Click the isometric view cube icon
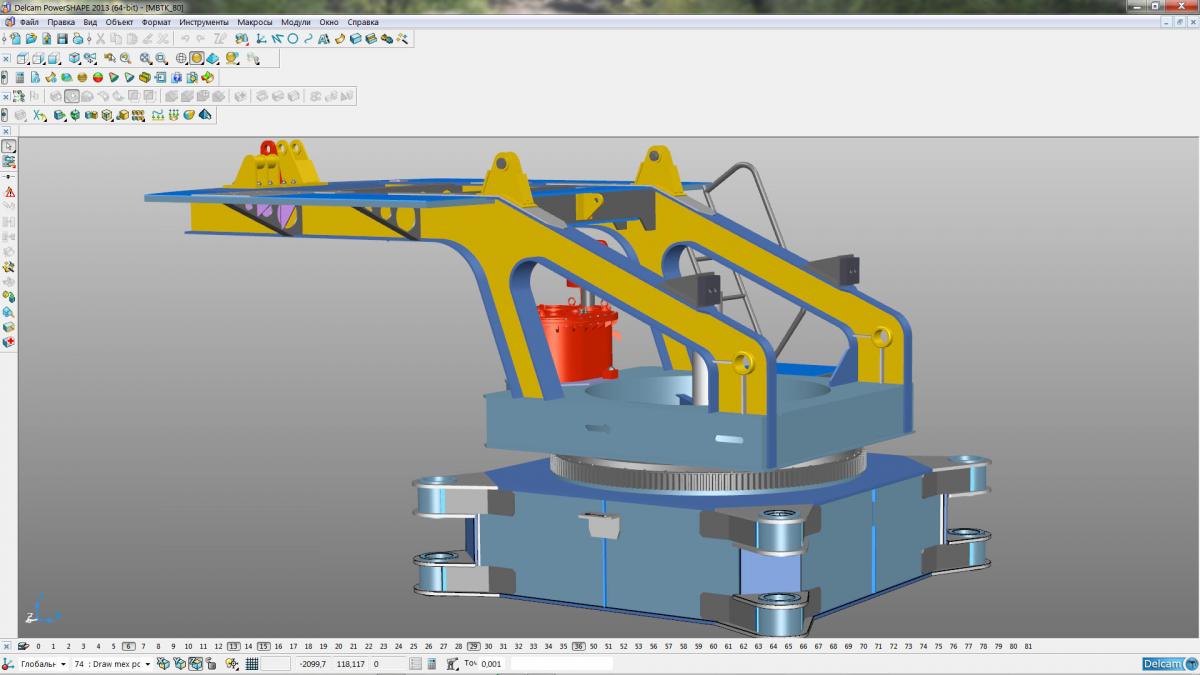Screen dimensions: 1200x675 coord(74,58)
